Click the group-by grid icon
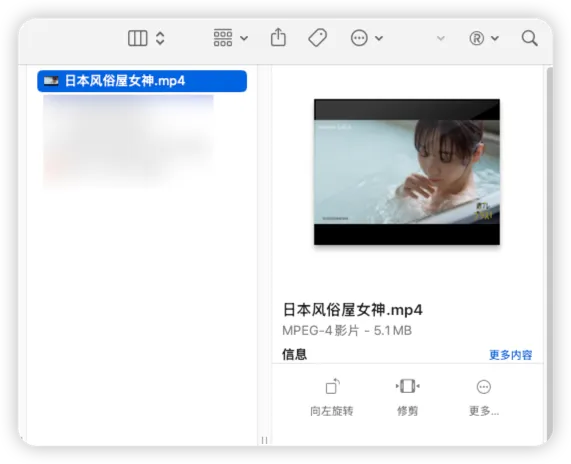 coord(223,38)
